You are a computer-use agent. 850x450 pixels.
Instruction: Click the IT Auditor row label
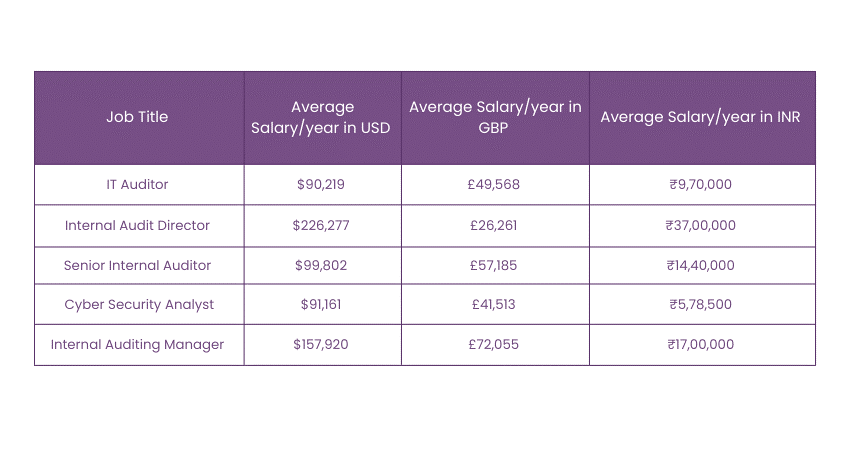pyautogui.click(x=137, y=185)
